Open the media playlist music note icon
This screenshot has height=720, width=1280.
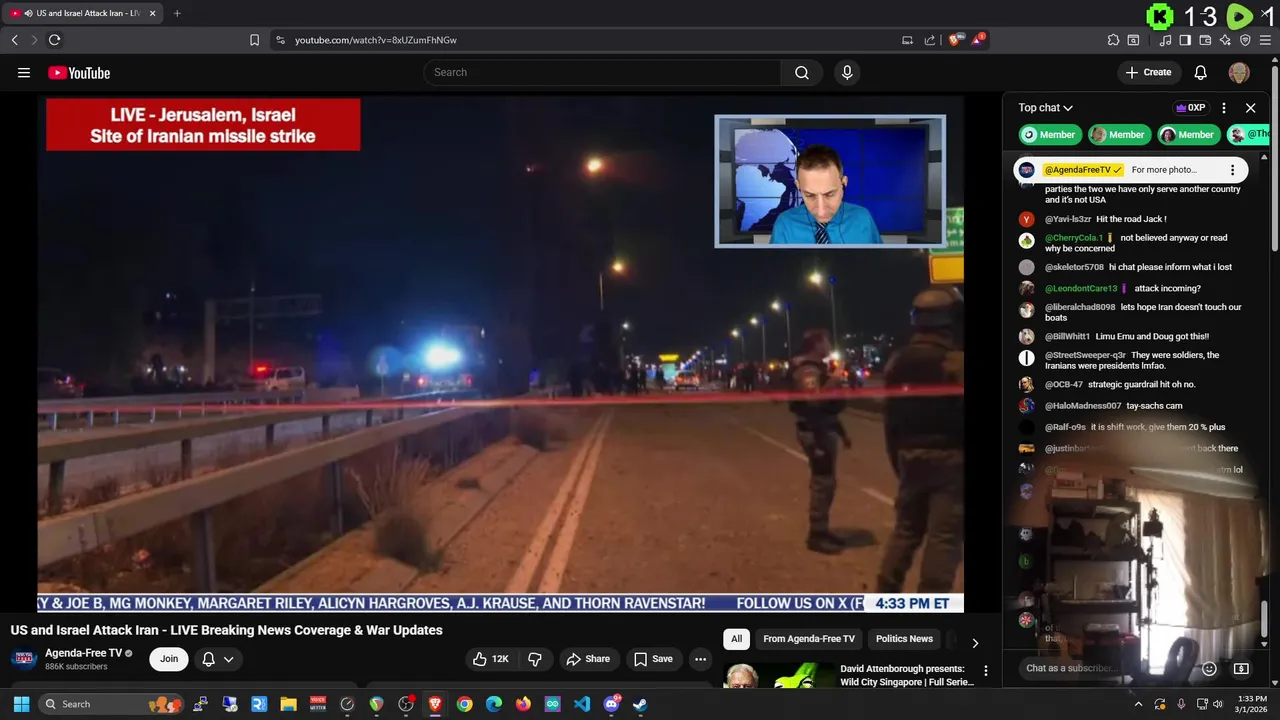pyautogui.click(x=1165, y=40)
